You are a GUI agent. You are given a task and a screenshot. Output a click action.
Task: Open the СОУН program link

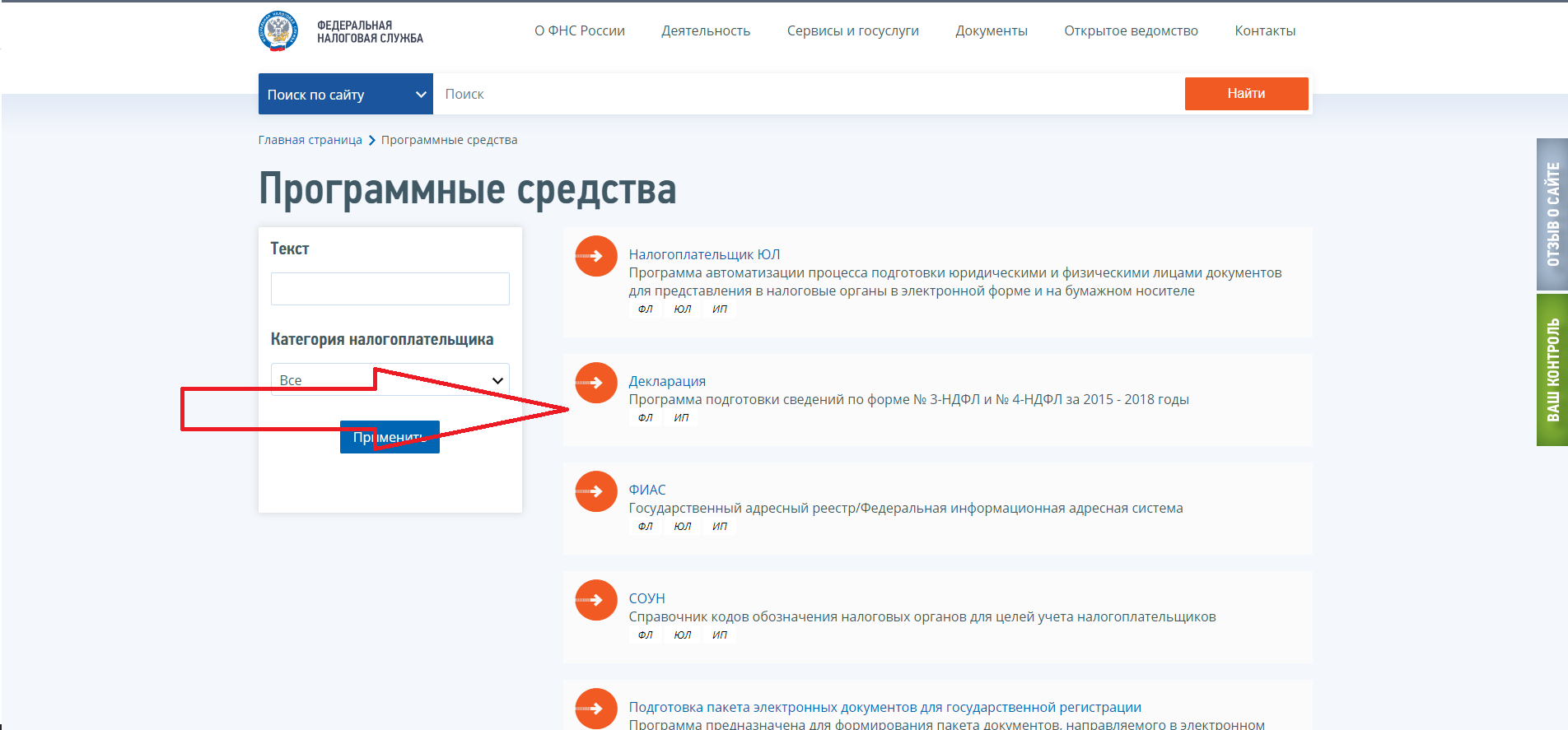646,598
